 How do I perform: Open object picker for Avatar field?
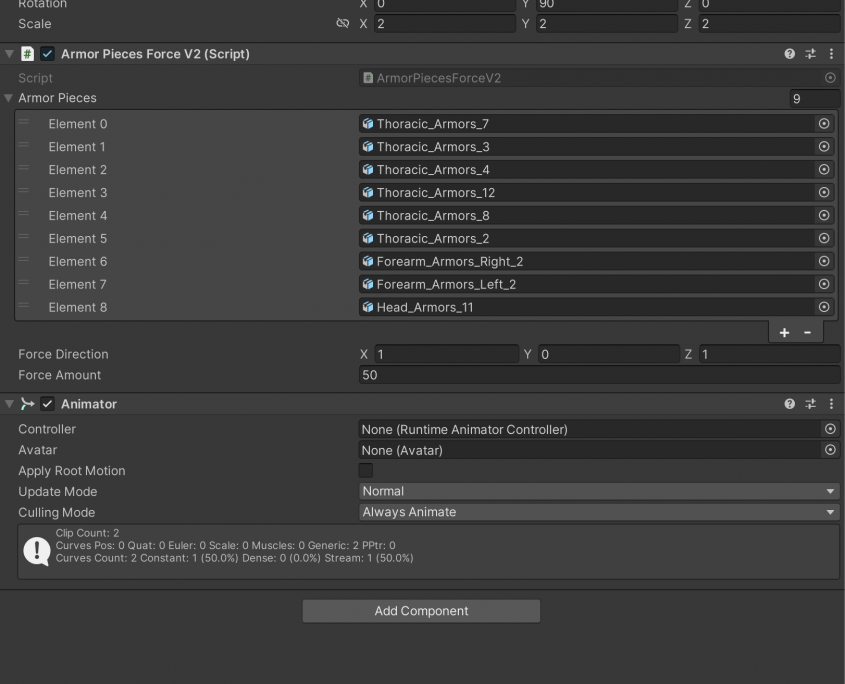click(831, 450)
